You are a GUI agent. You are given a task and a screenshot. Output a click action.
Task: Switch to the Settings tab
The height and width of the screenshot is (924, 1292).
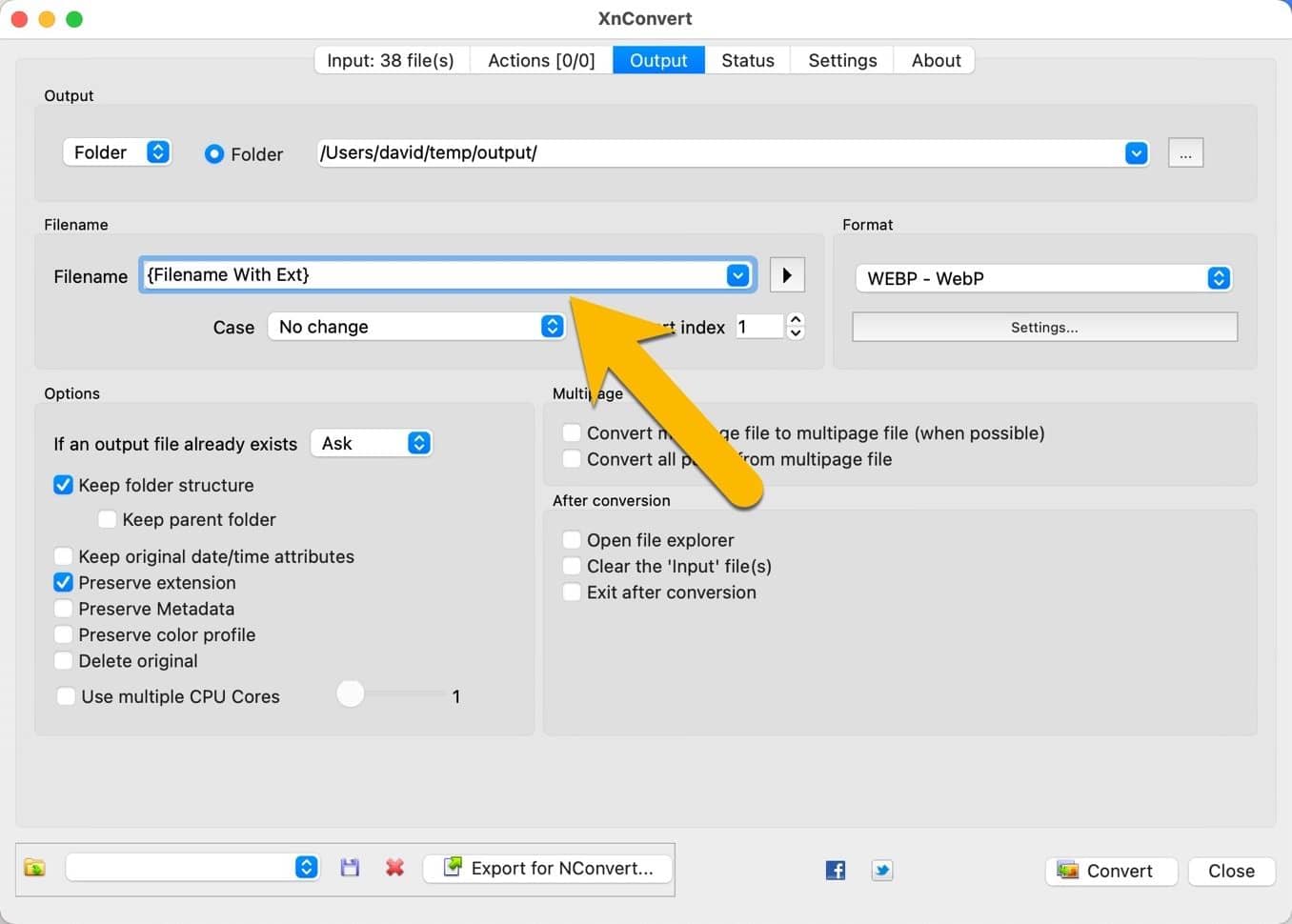842,60
